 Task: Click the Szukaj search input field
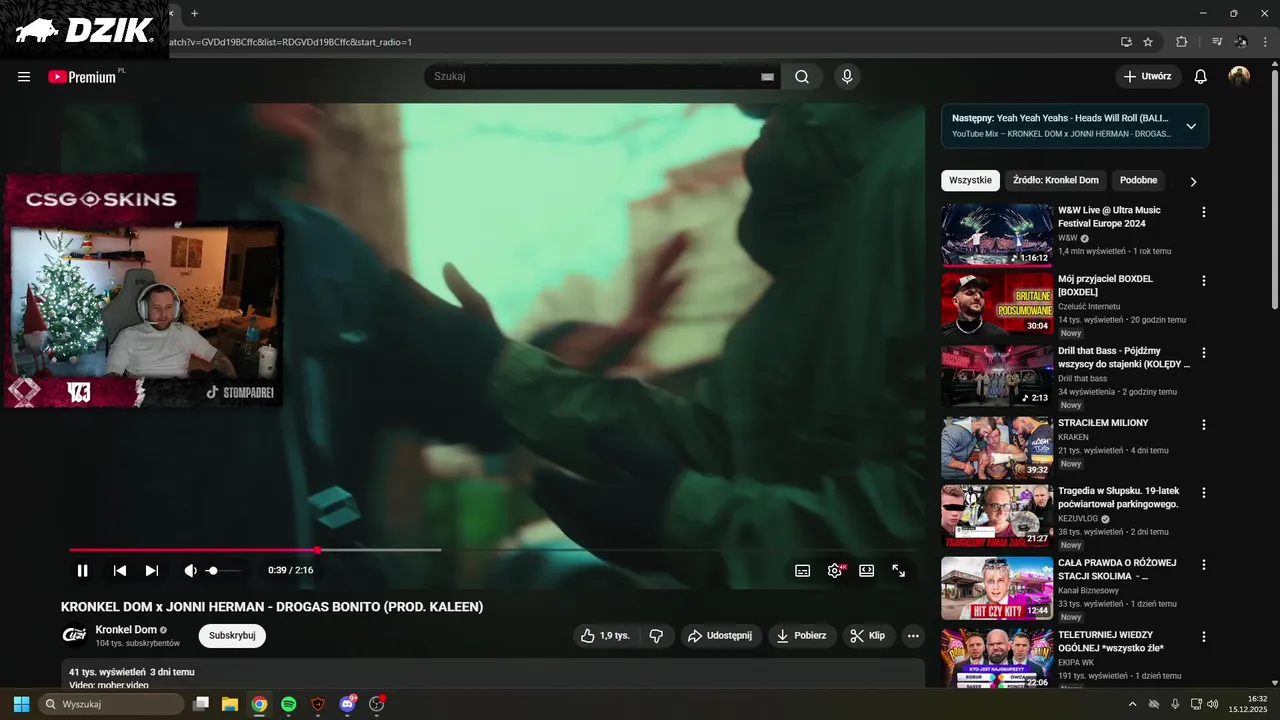click(595, 77)
